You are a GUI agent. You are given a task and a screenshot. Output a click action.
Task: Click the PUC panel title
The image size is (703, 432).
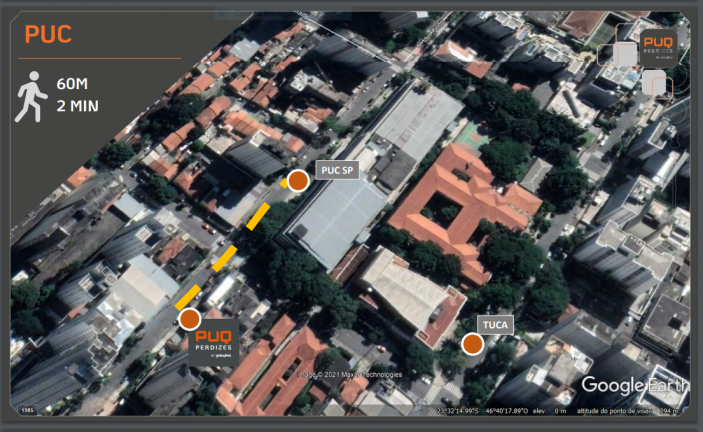(48, 35)
